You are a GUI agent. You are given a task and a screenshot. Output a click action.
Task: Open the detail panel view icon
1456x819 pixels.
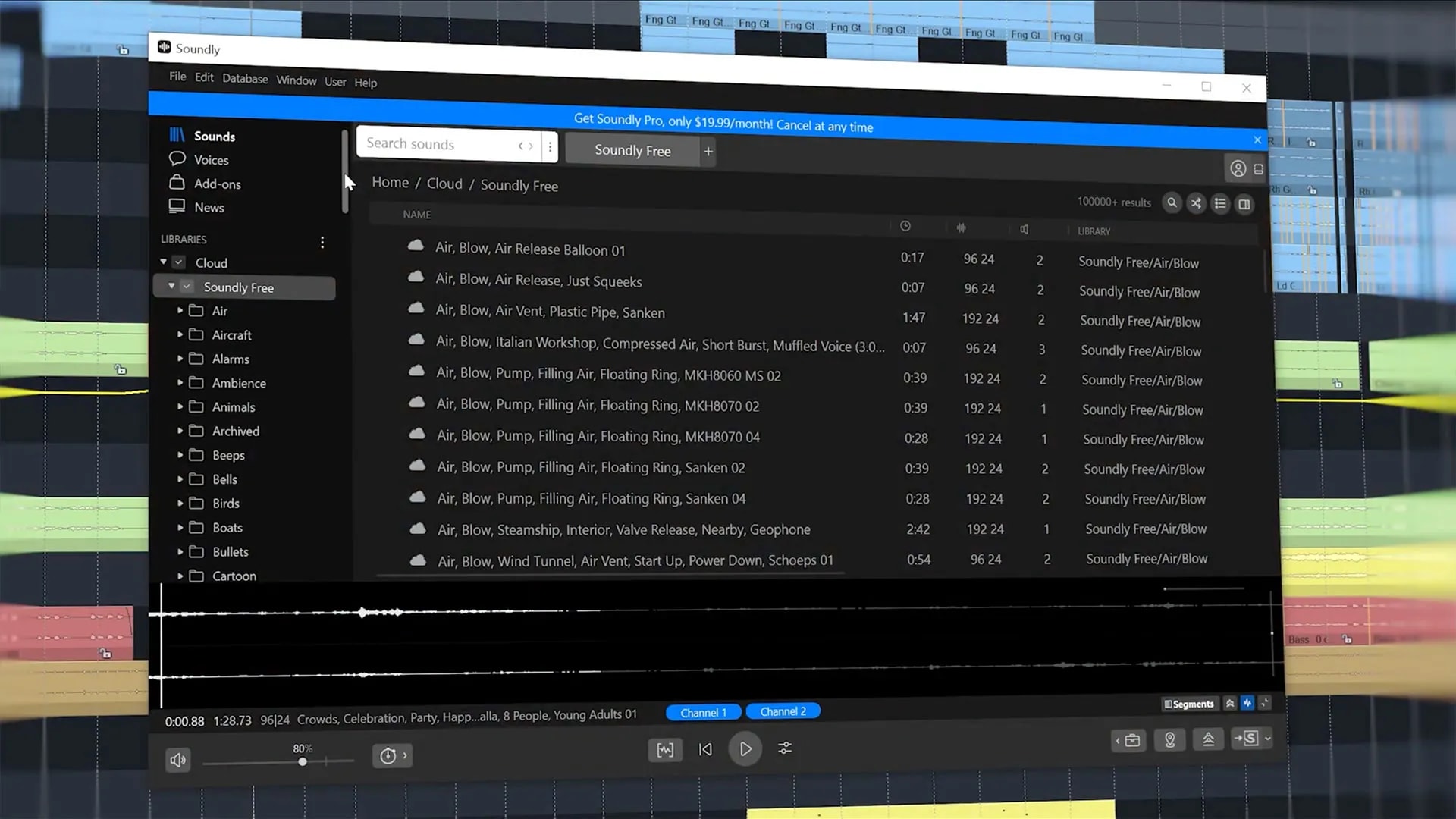coord(1244,203)
